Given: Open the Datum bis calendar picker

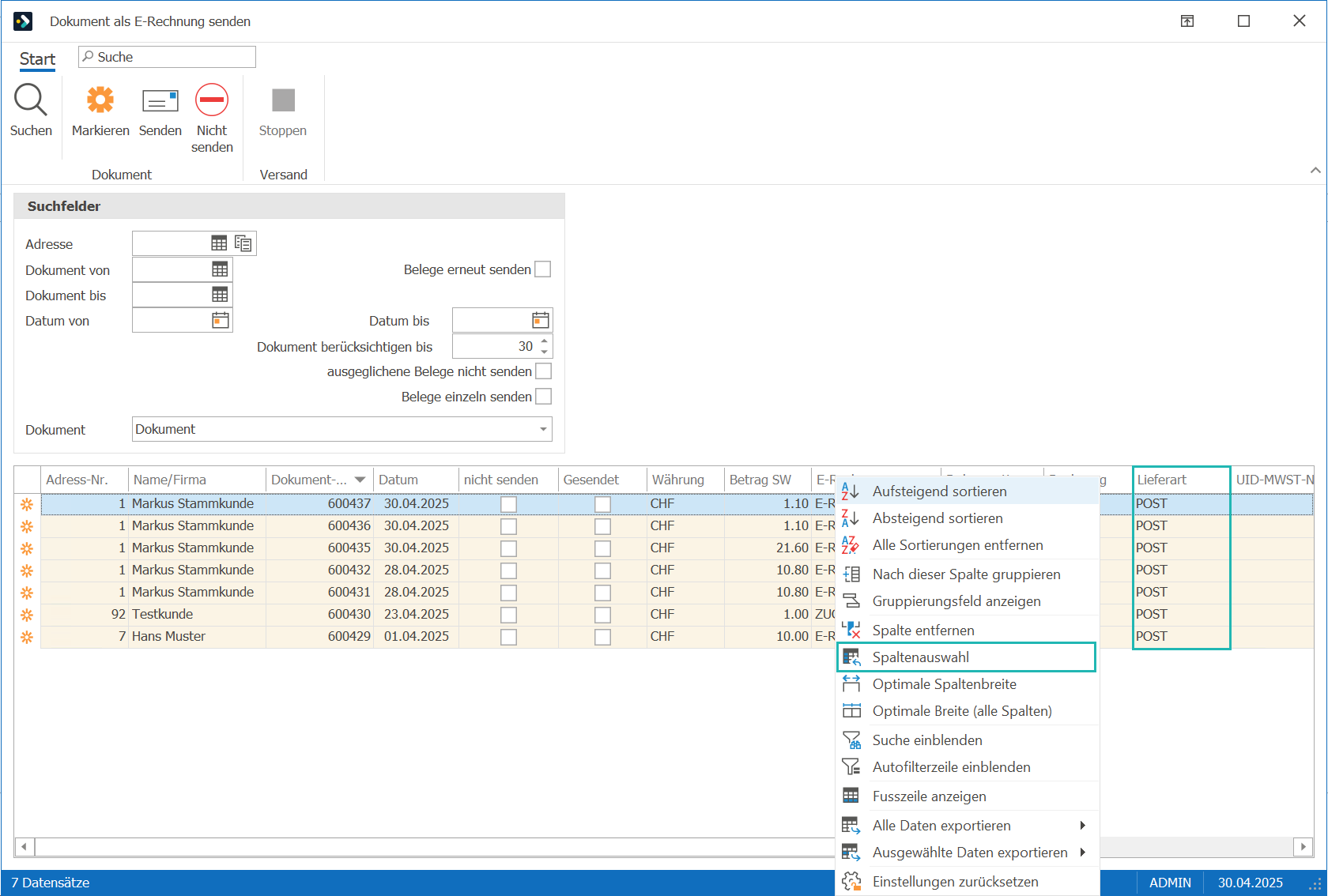Looking at the screenshot, I should click(x=541, y=320).
